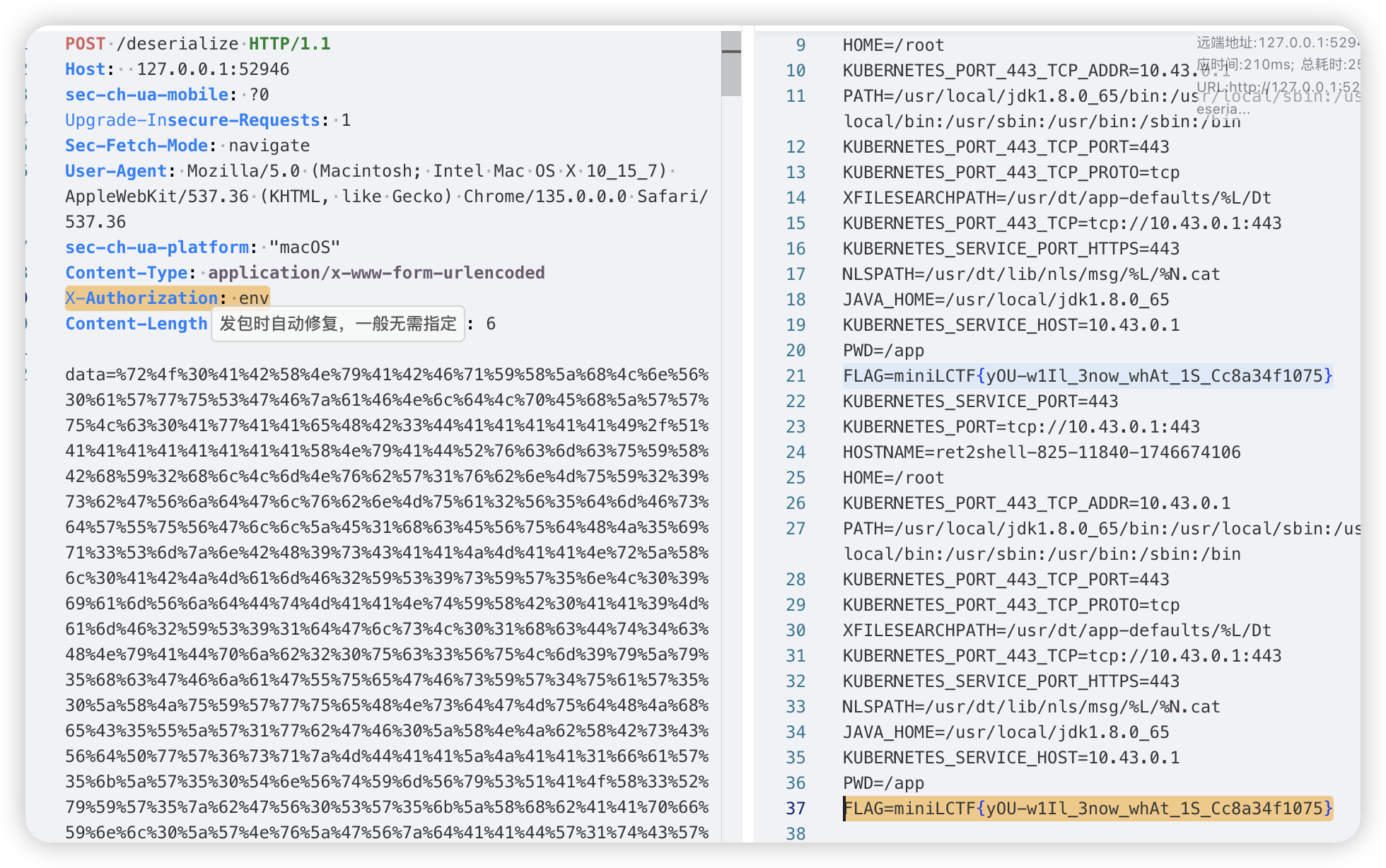Click the sec-ch-ua-platform header name
Screen dimensions: 1386x868
[157, 247]
